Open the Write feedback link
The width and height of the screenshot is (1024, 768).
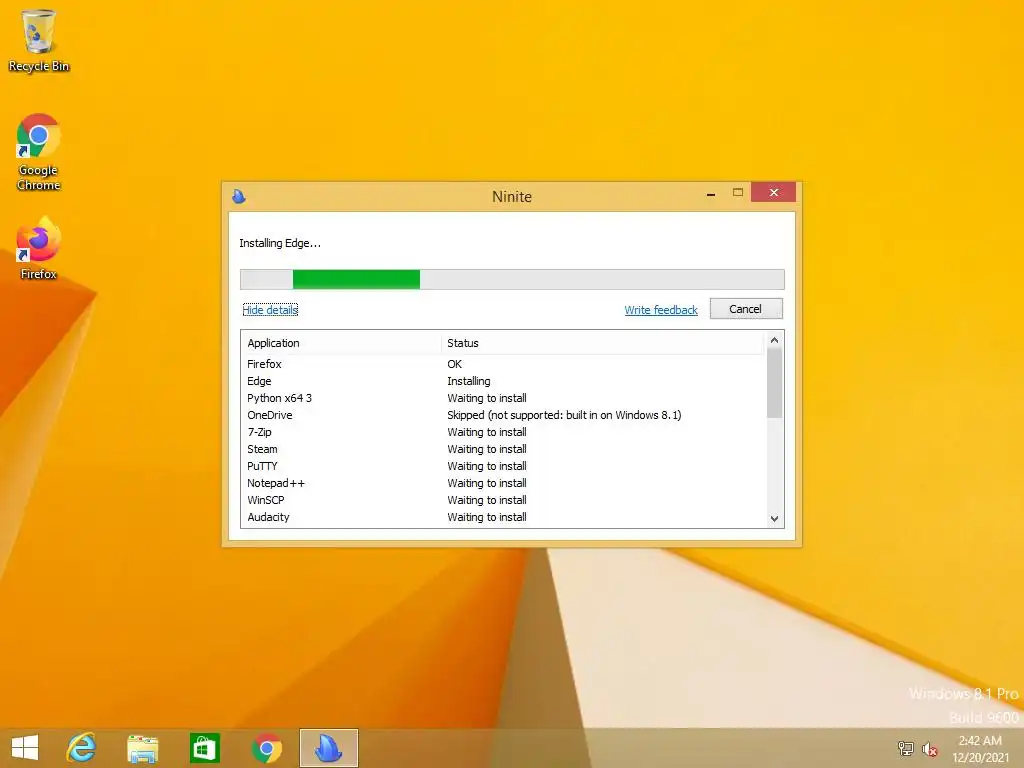click(x=661, y=310)
